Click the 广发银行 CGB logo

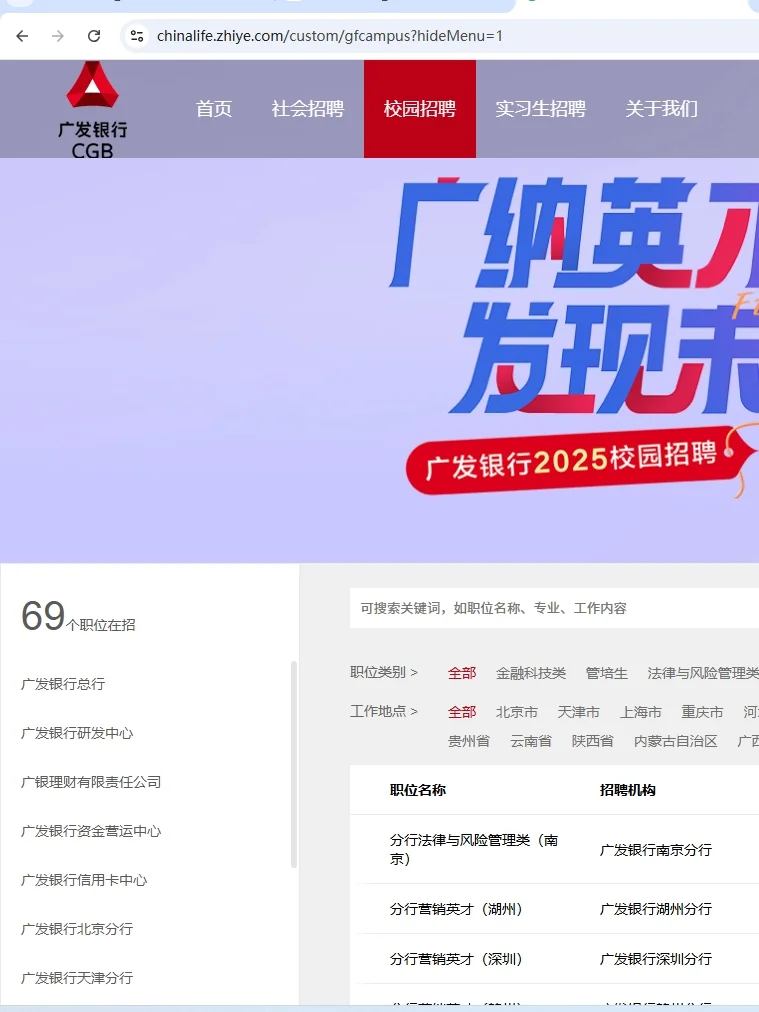pyautogui.click(x=92, y=110)
